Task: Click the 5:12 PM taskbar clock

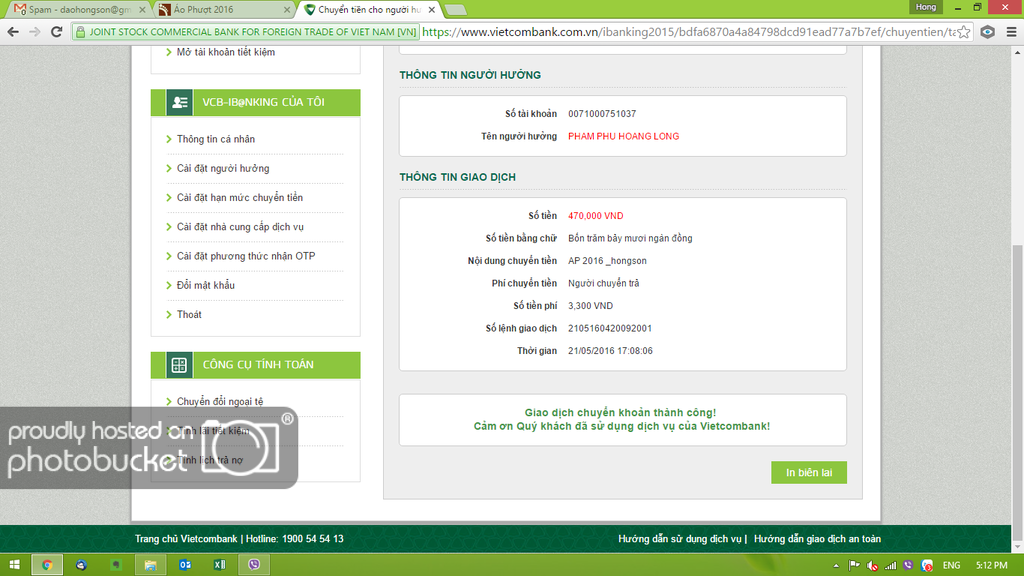Action: pyautogui.click(x=991, y=566)
